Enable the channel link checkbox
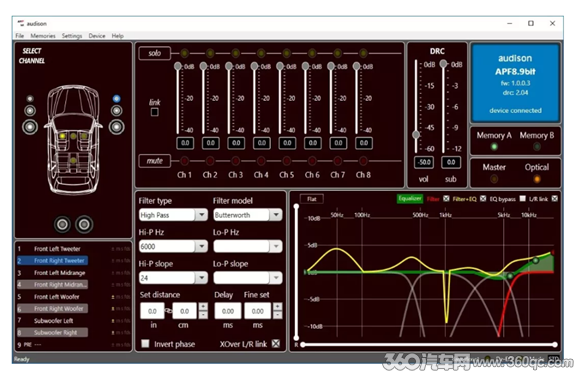 [x=155, y=112]
